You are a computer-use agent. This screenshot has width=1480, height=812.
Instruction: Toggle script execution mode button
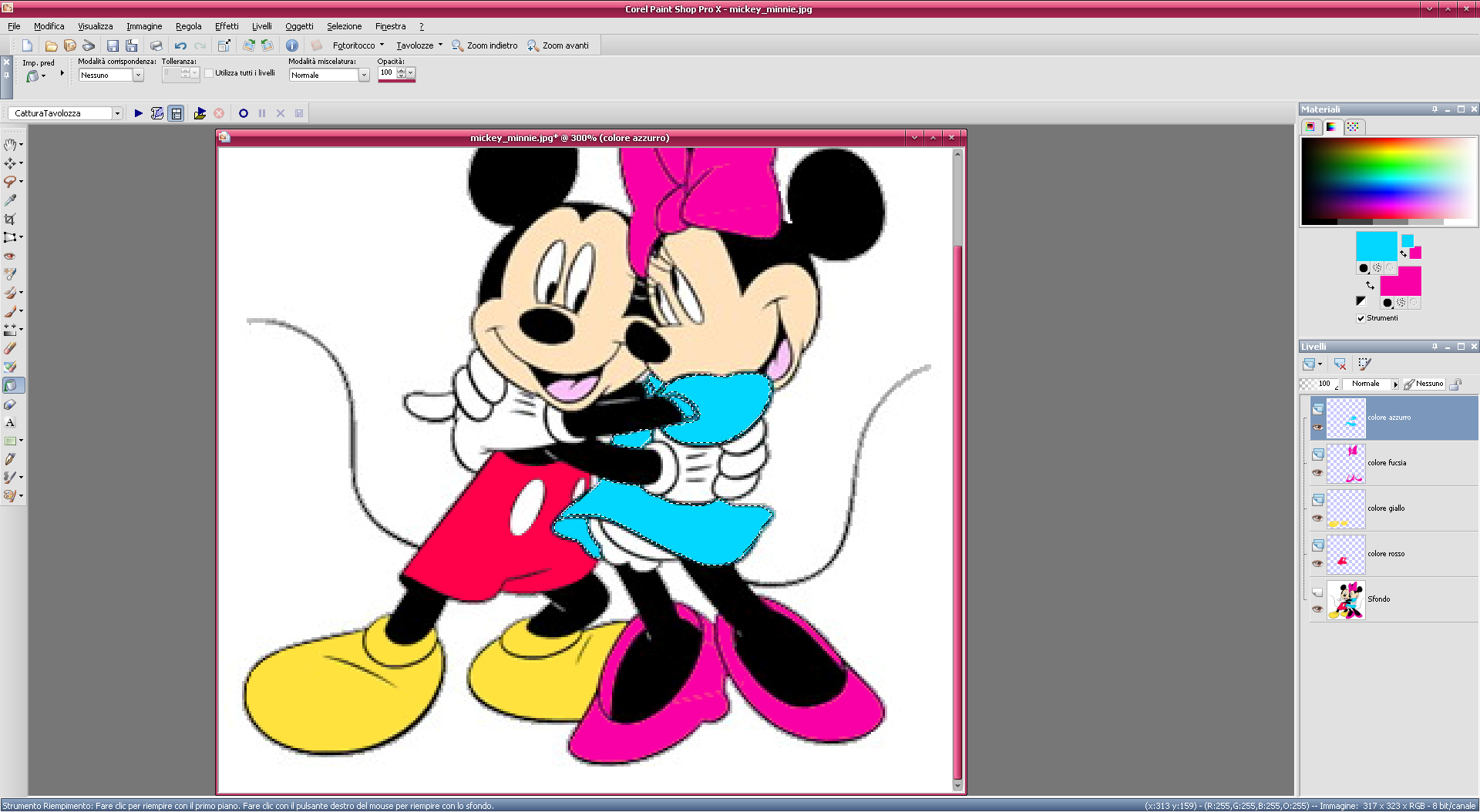[177, 113]
